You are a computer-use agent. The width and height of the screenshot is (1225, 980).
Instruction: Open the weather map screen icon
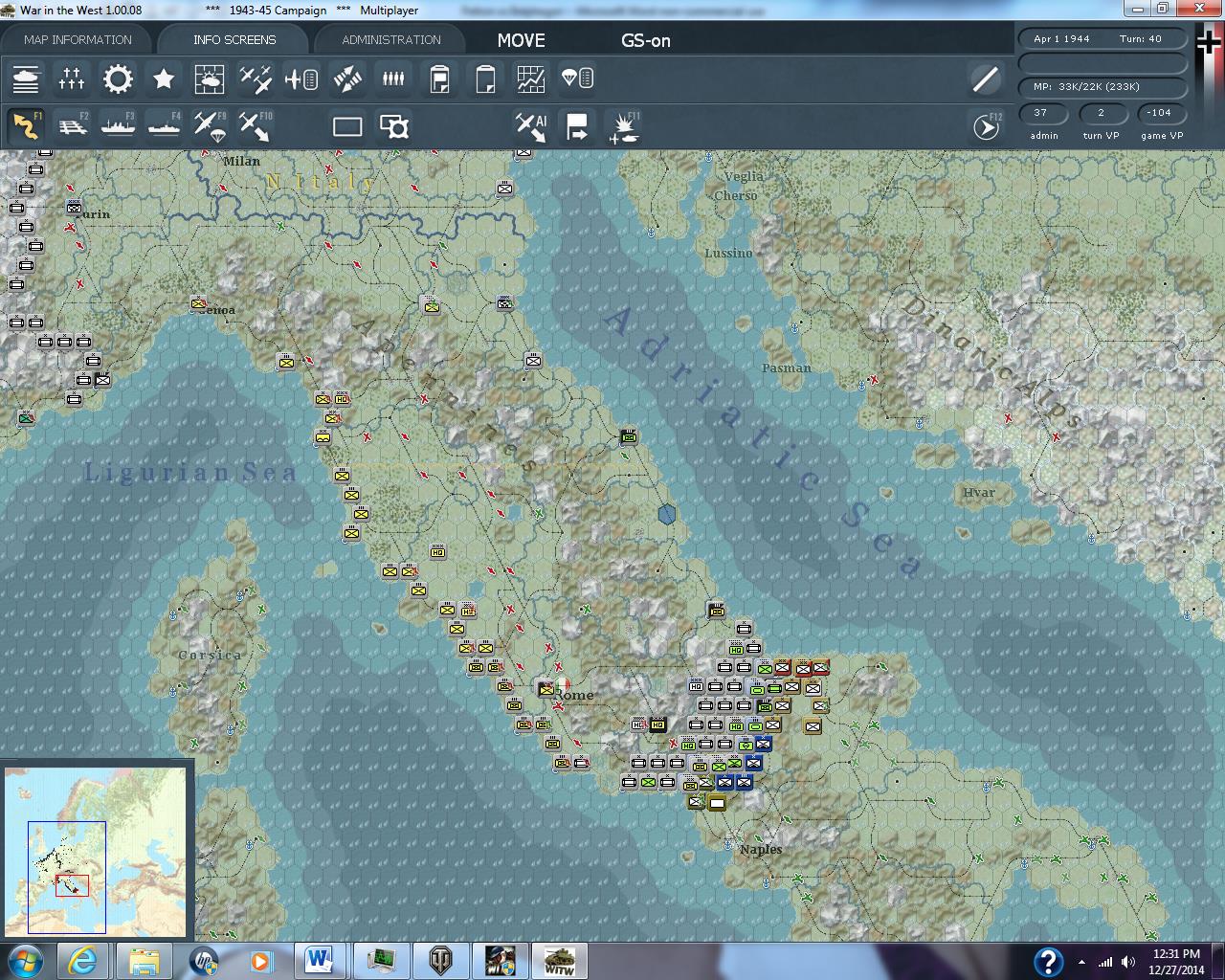click(210, 78)
